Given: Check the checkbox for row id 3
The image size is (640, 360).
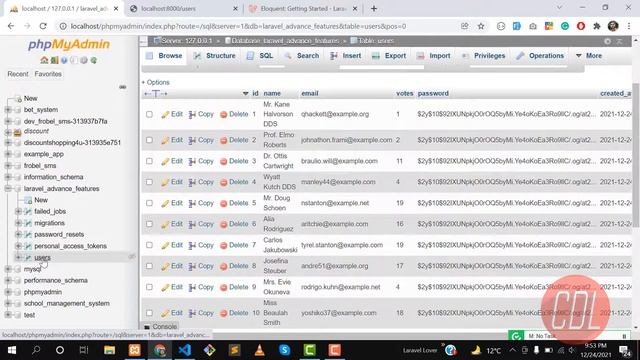Looking at the screenshot, I should pyautogui.click(x=149, y=161).
